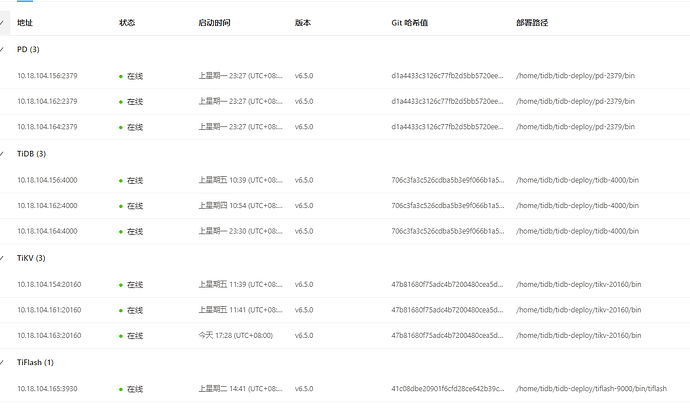The height and width of the screenshot is (415, 690).
Task: Click Git hash 706c3fa3c… of 10.18.104.156:4000
Action: [x=448, y=180]
